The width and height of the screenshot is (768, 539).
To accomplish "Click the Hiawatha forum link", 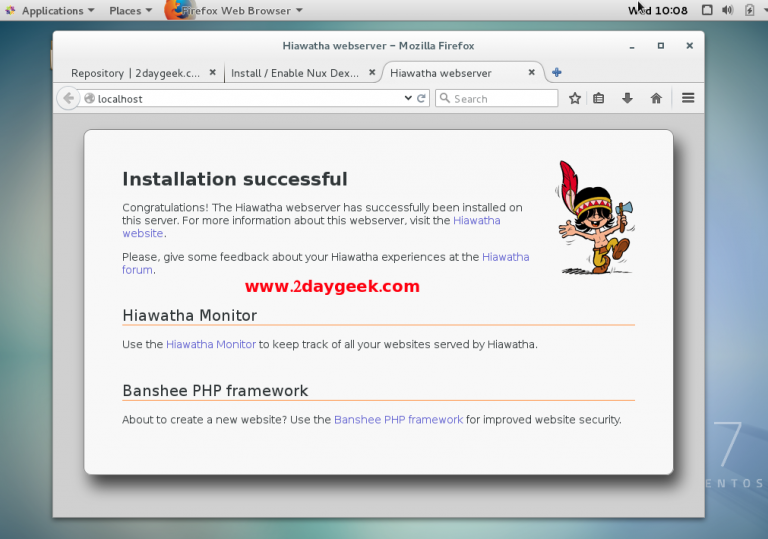I will pyautogui.click(x=505, y=257).
